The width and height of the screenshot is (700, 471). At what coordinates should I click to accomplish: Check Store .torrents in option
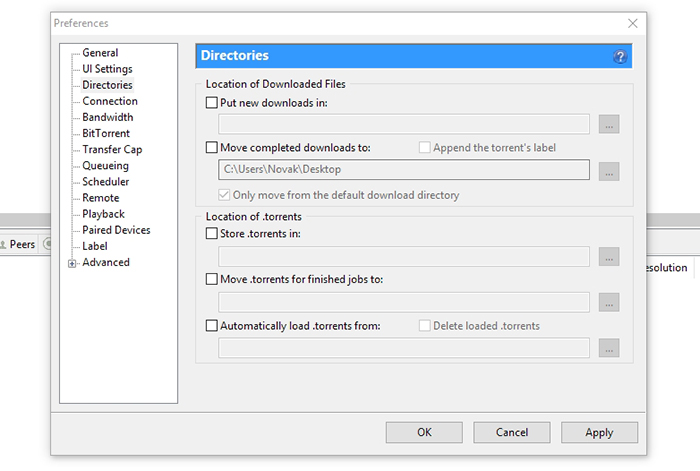pyautogui.click(x=211, y=234)
